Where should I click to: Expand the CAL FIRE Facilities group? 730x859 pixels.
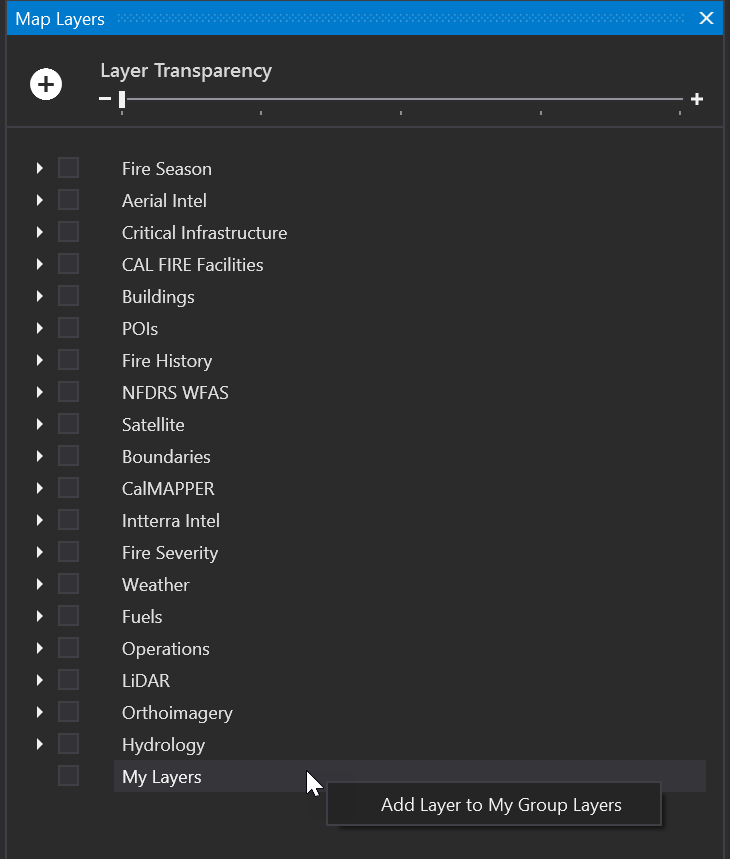pos(40,264)
